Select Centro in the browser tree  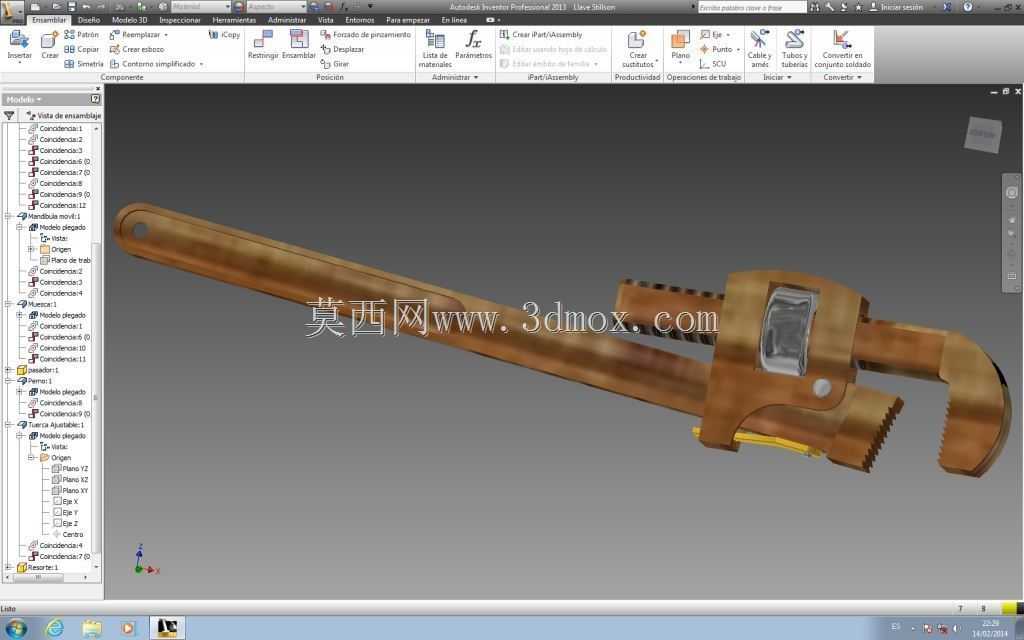tap(68, 534)
